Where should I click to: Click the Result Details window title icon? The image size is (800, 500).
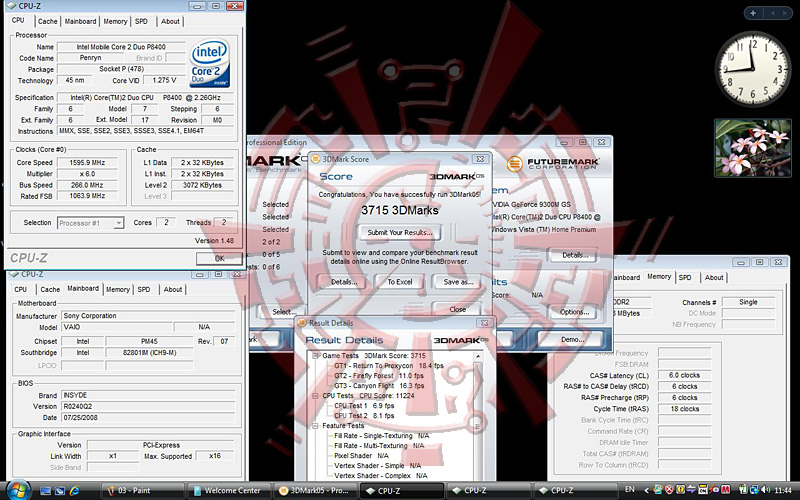click(x=302, y=323)
